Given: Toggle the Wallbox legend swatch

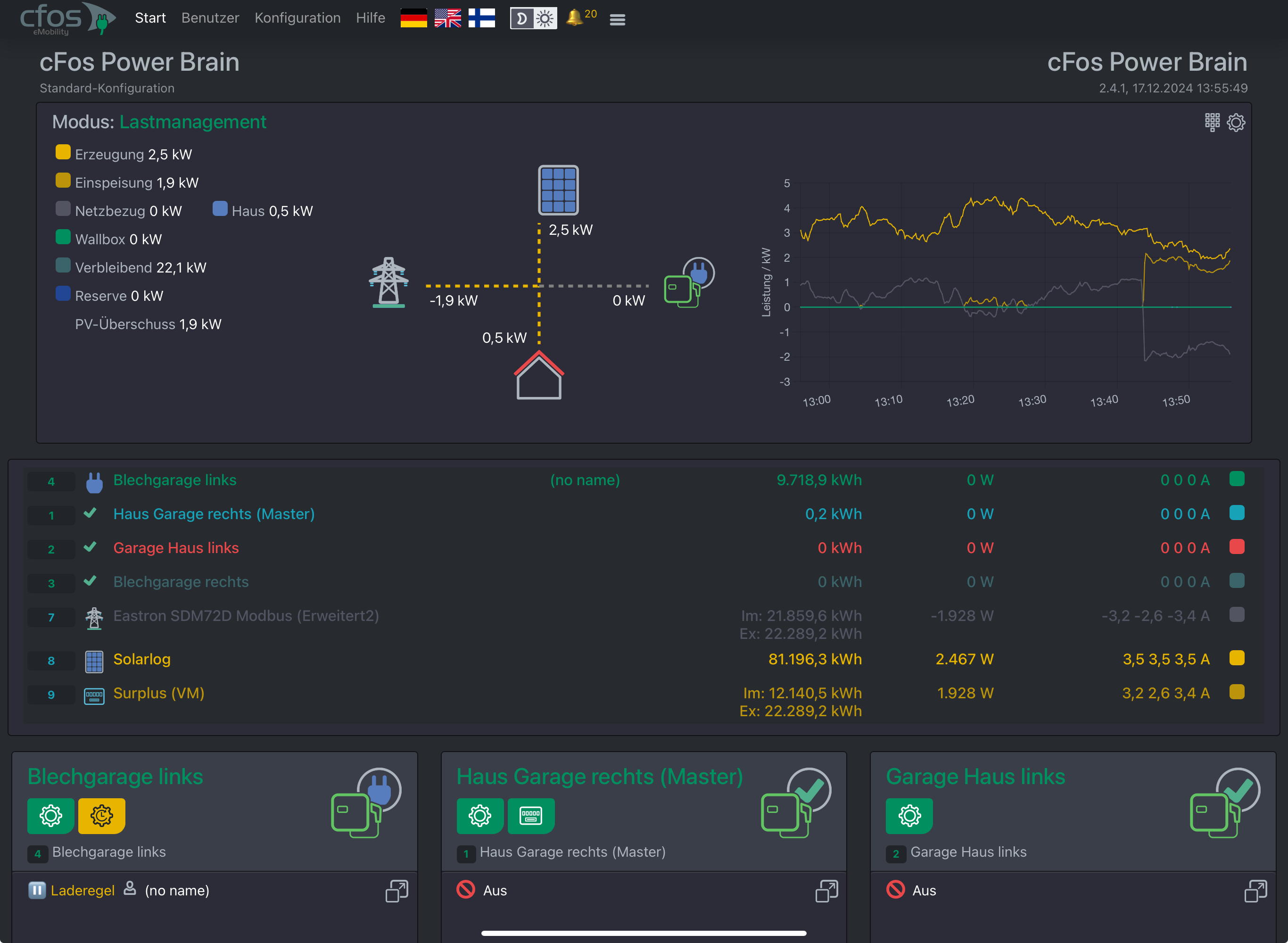Looking at the screenshot, I should [63, 238].
